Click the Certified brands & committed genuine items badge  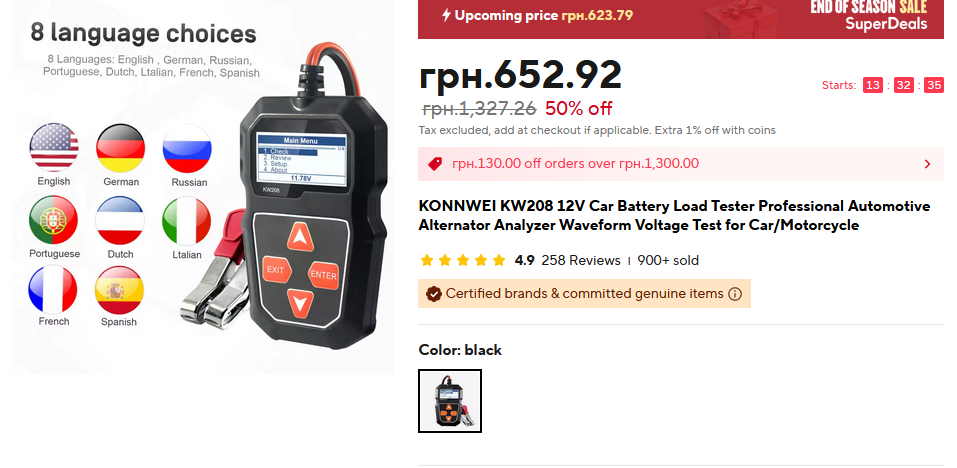[x=584, y=293]
